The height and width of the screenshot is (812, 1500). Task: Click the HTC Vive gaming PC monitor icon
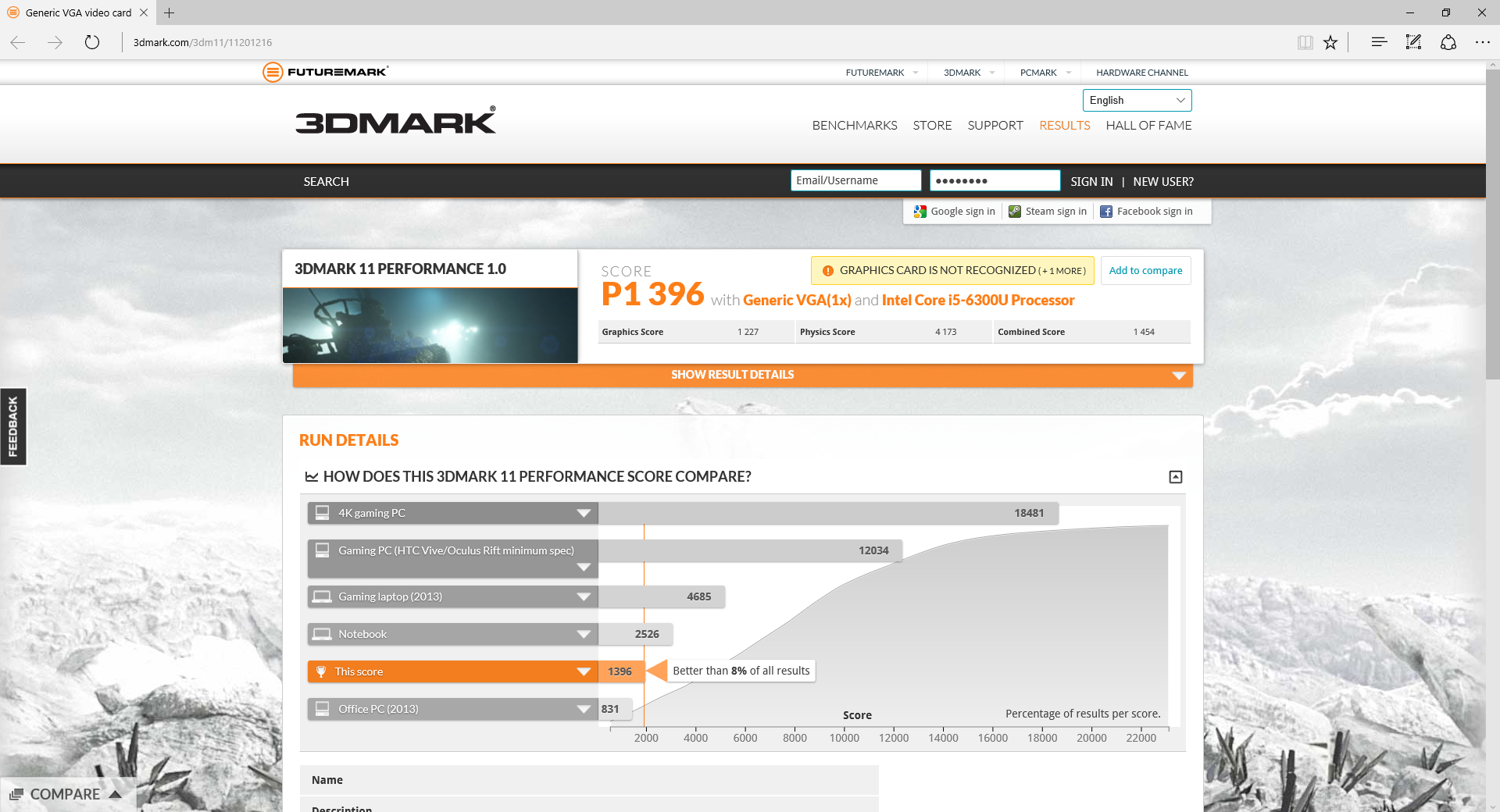point(322,550)
